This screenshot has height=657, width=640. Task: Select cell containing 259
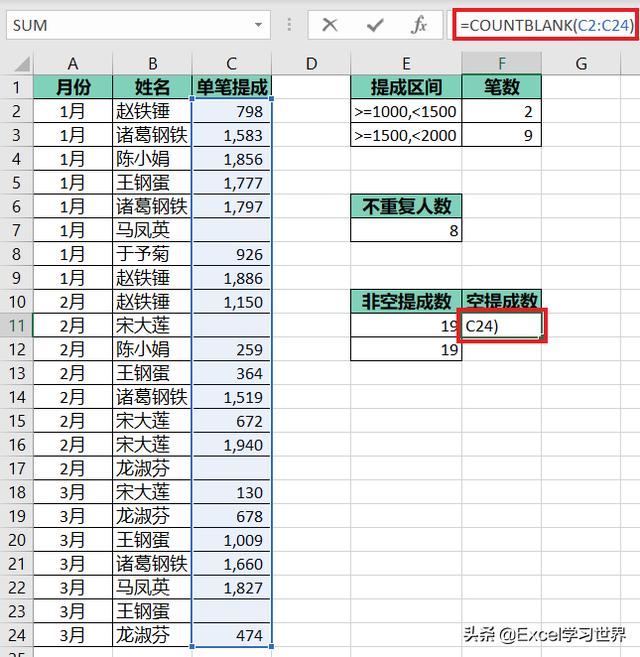point(232,349)
